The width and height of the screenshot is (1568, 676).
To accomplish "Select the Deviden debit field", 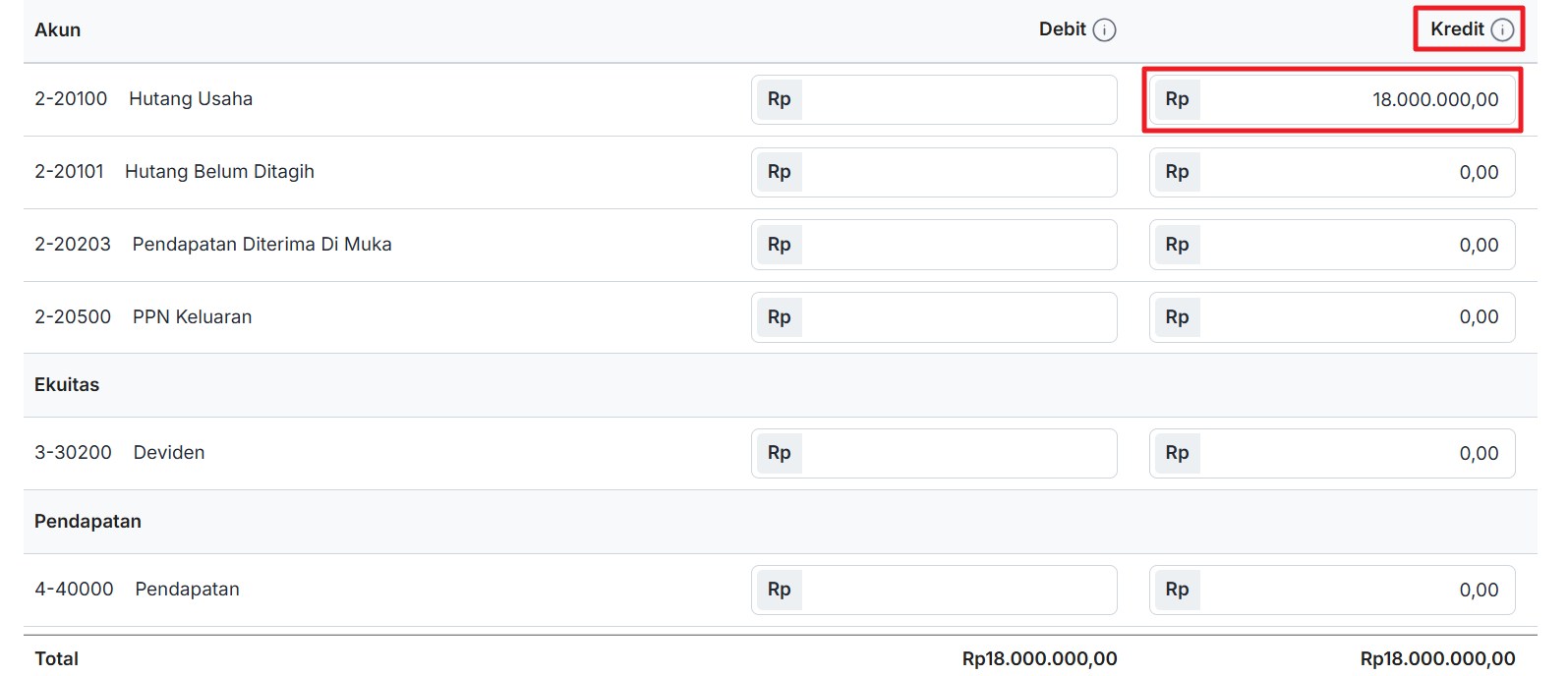I will tap(934, 453).
